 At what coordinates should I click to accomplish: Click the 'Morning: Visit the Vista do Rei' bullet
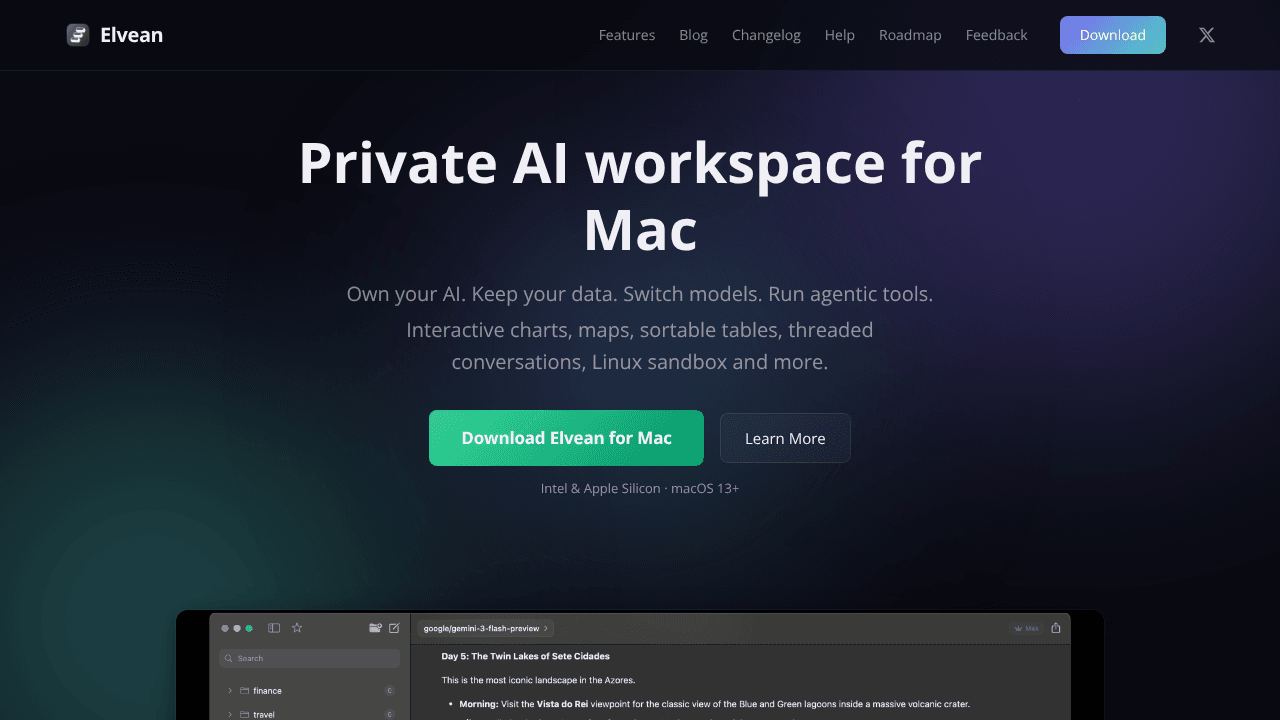pyautogui.click(x=715, y=704)
